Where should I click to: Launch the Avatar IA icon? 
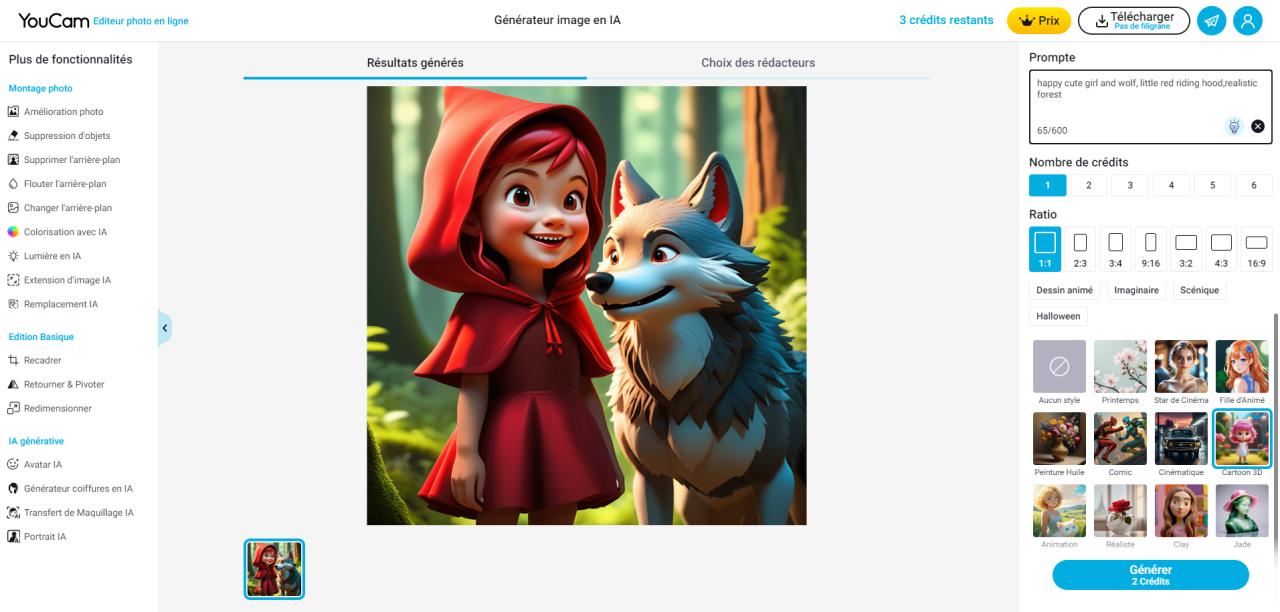pos(14,464)
